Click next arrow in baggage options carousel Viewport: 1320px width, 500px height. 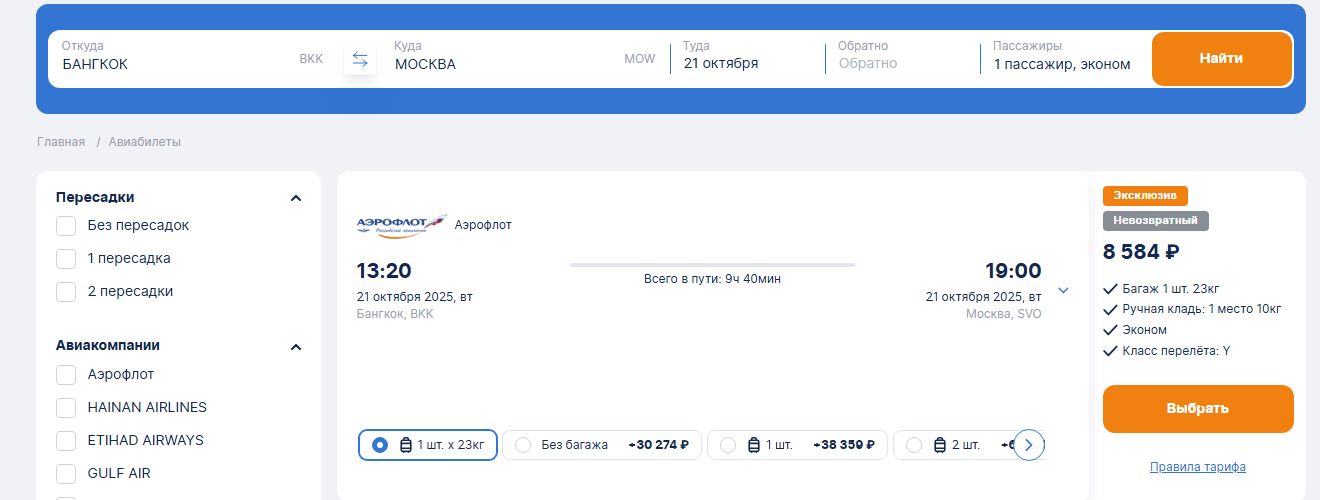tap(1029, 445)
